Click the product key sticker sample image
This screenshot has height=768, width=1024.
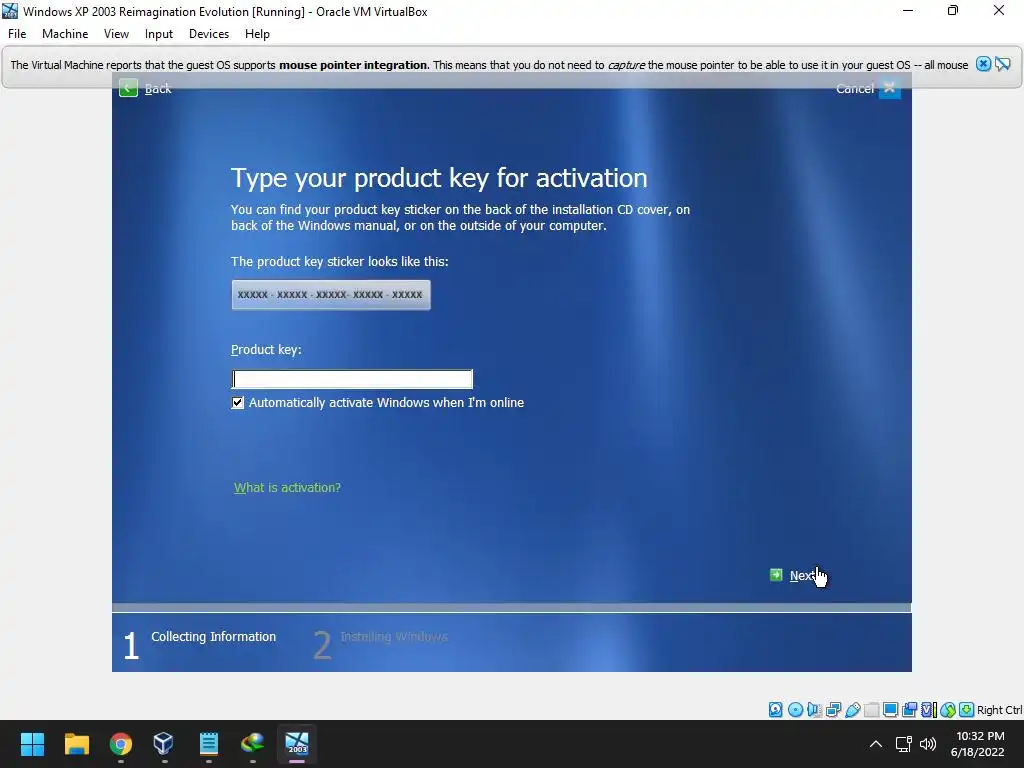point(330,295)
